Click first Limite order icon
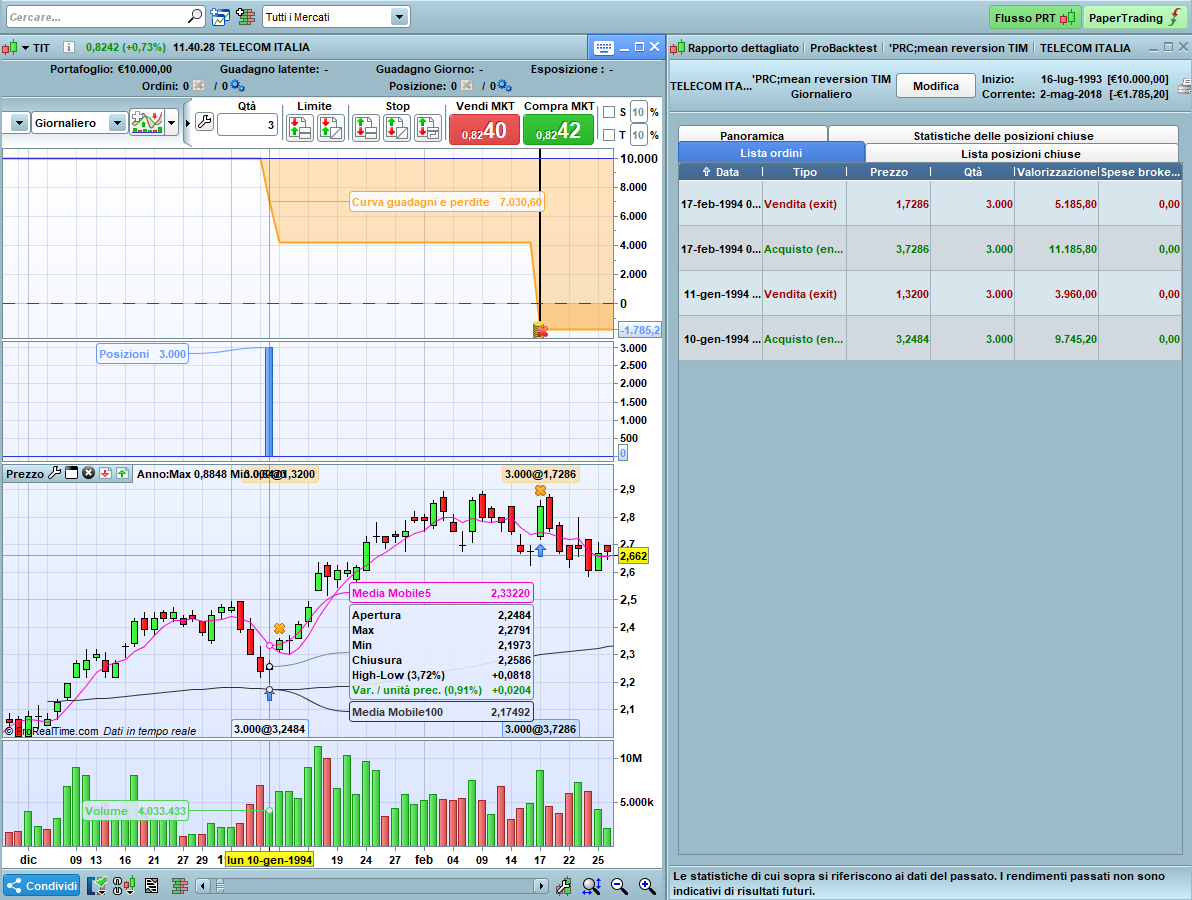Viewport: 1192px width, 900px height. (300, 128)
